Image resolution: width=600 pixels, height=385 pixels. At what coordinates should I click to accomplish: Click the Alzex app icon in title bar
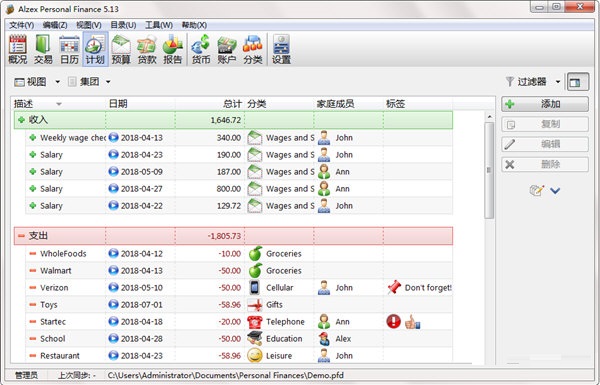[10, 9]
